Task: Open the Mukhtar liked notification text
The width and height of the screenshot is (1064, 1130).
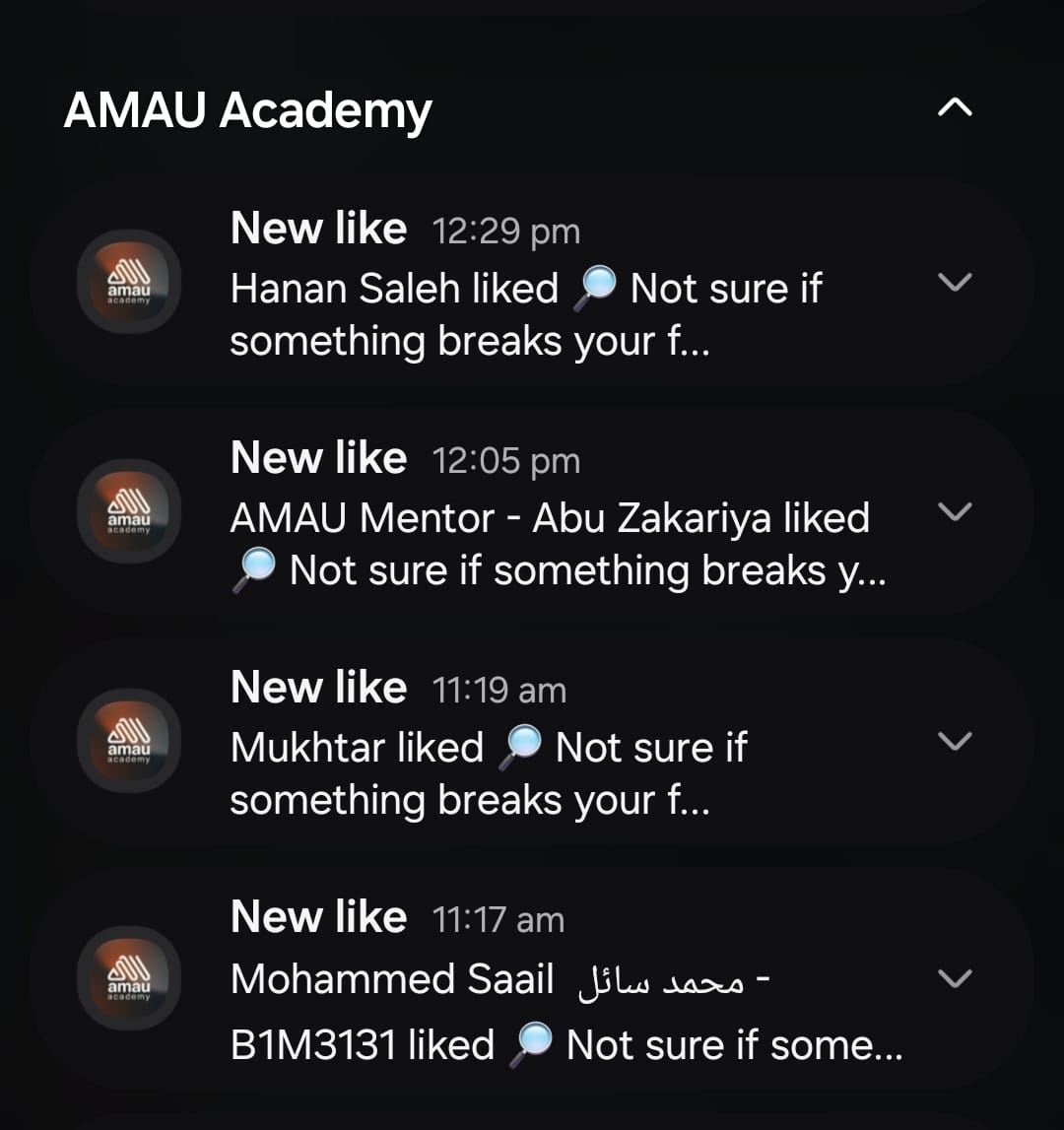Action: 488,774
